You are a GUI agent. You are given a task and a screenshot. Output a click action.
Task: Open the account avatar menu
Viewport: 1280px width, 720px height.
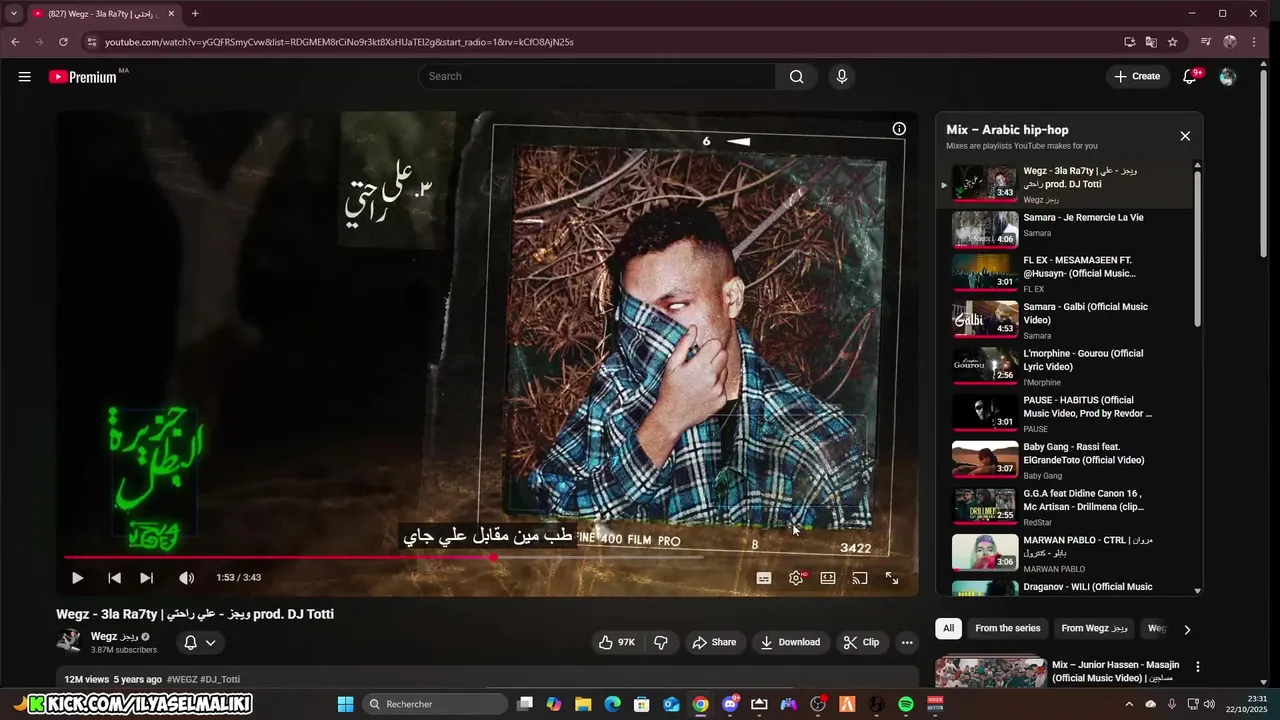1228,76
